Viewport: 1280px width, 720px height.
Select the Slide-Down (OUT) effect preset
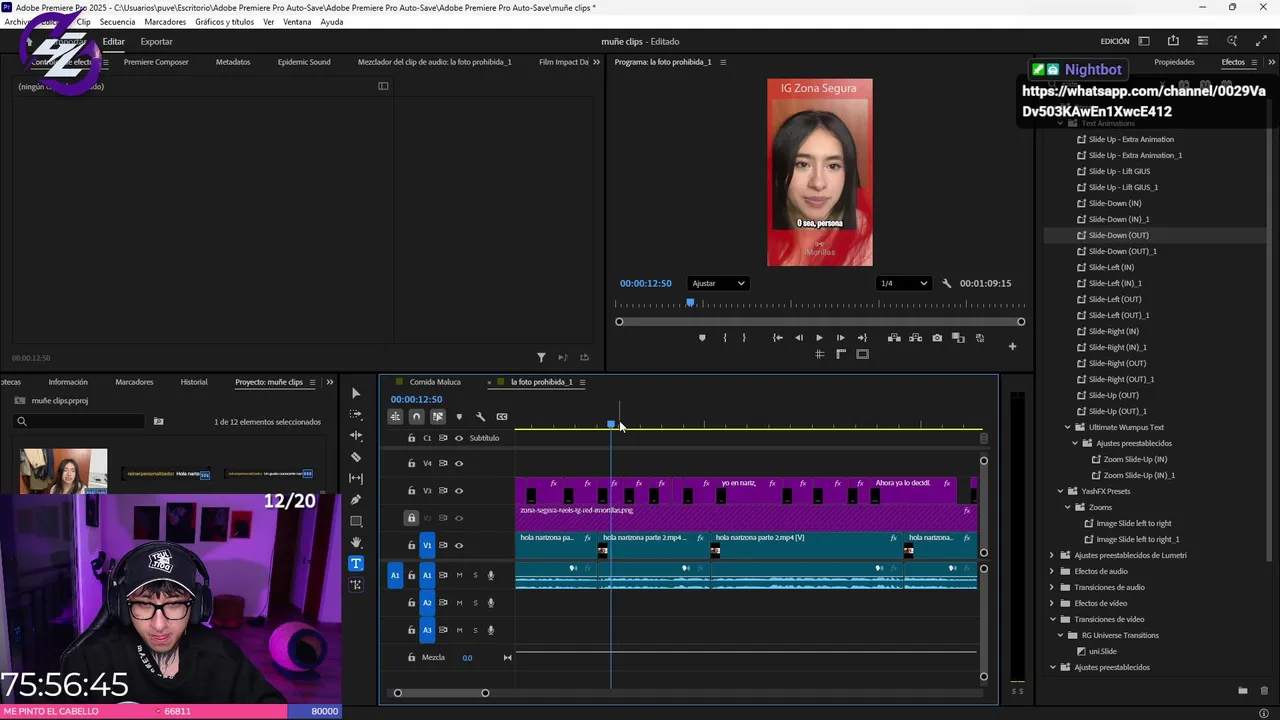[1118, 236]
